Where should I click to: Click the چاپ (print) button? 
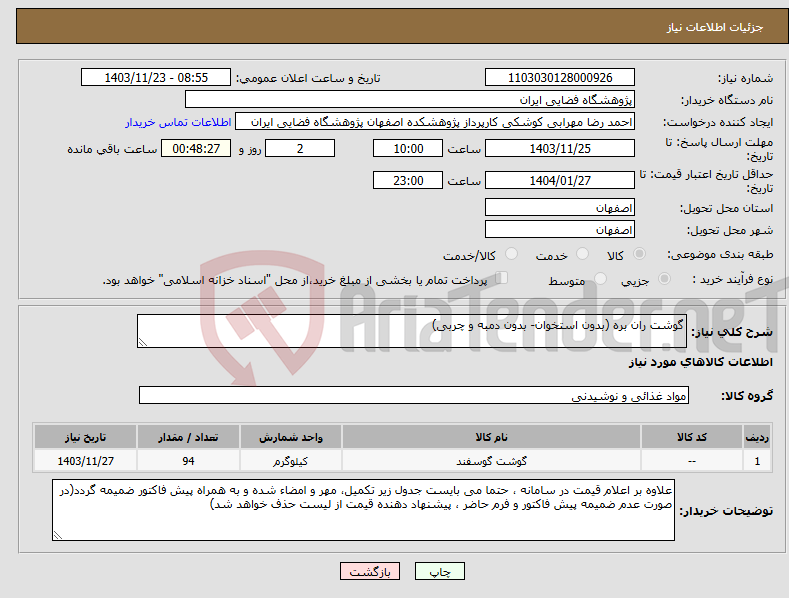pos(439,572)
